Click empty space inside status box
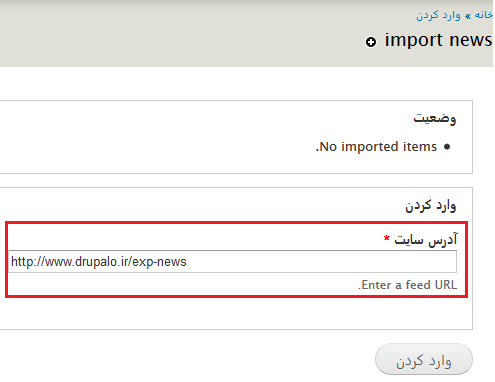 click(x=167, y=137)
